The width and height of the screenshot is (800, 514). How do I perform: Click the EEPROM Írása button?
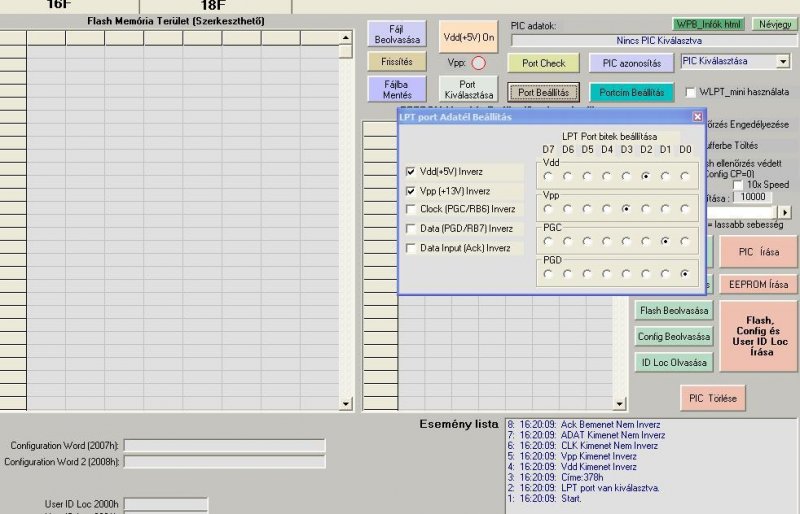758,284
